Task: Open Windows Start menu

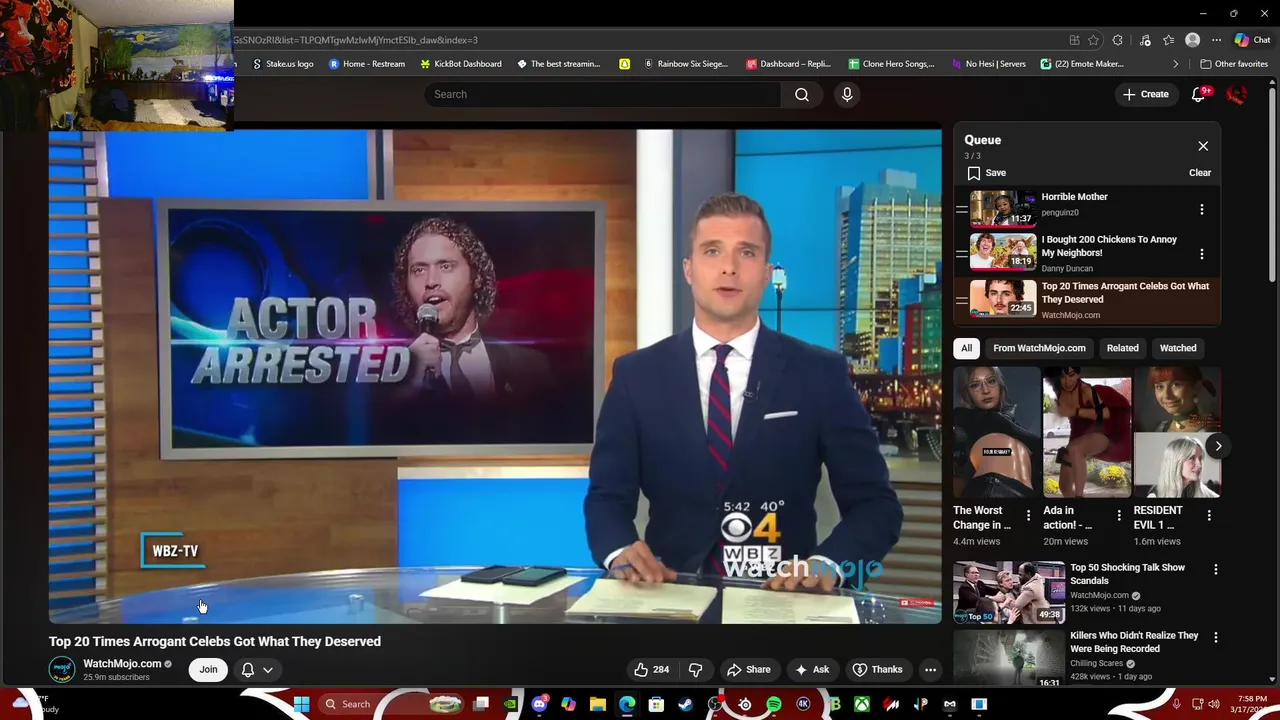Action: (x=301, y=704)
